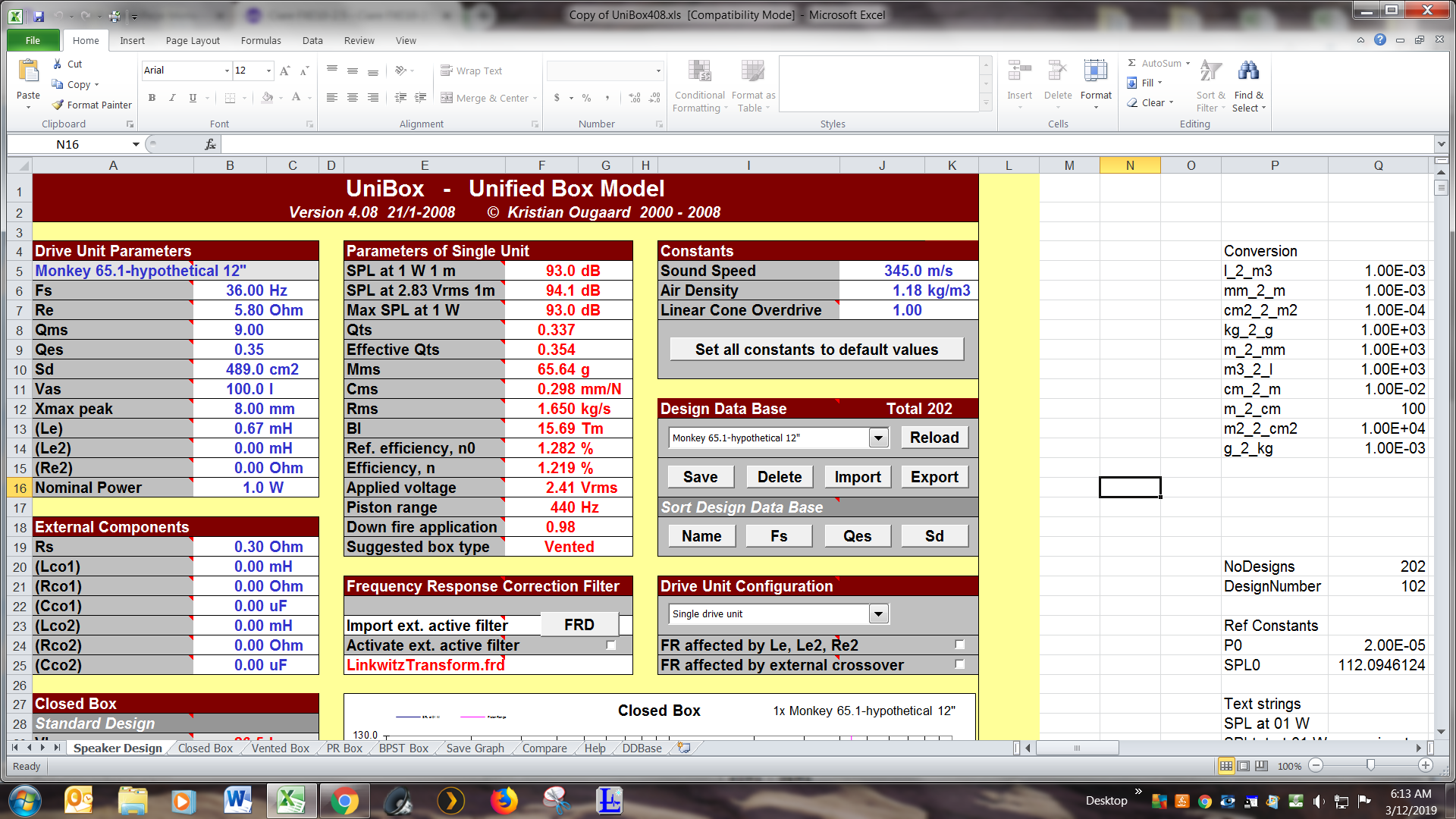The width and height of the screenshot is (1456, 819).
Task: Click the zoom slider handle
Action: click(1370, 766)
